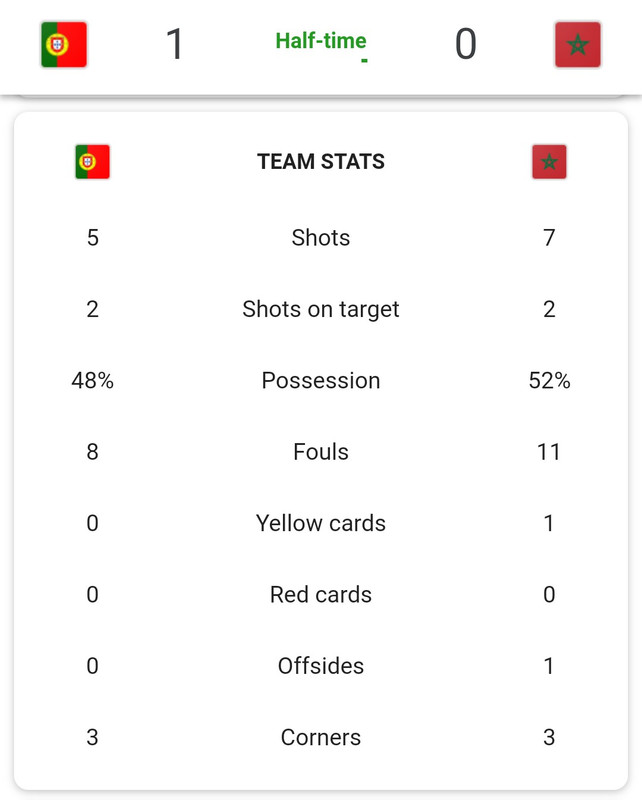Select the Corners stat label
This screenshot has height=800, width=642.
click(x=321, y=738)
